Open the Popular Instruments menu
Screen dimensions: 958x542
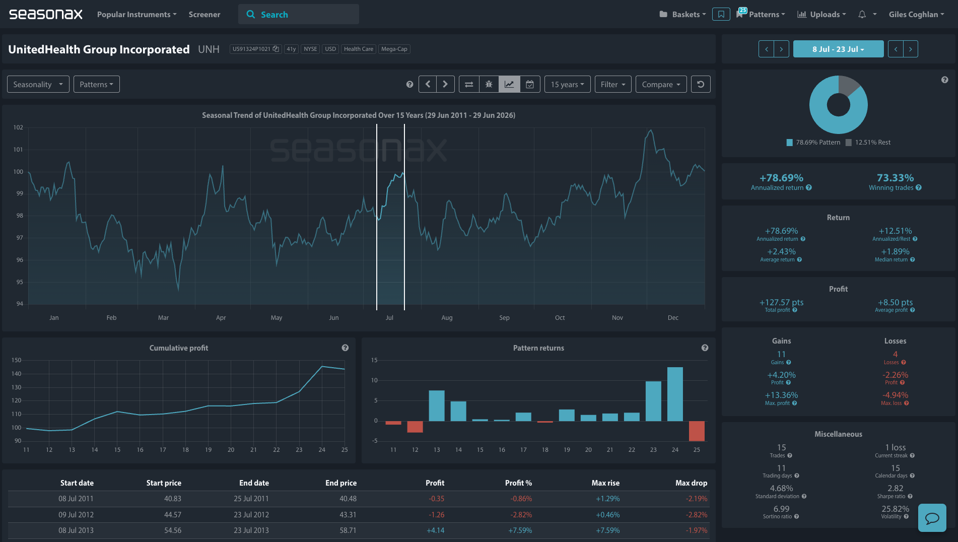(x=137, y=14)
